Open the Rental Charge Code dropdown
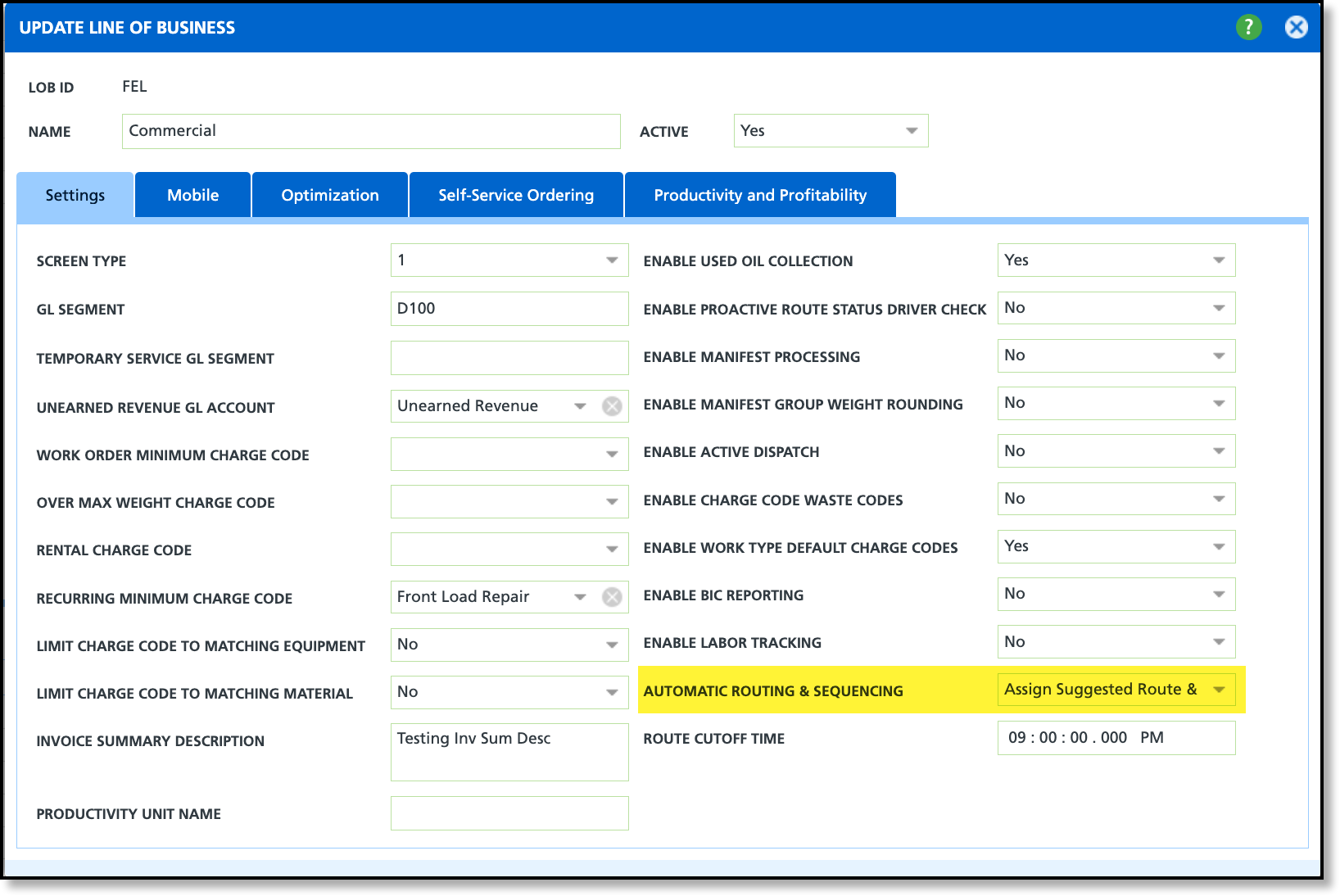The image size is (1340, 896). [509, 550]
